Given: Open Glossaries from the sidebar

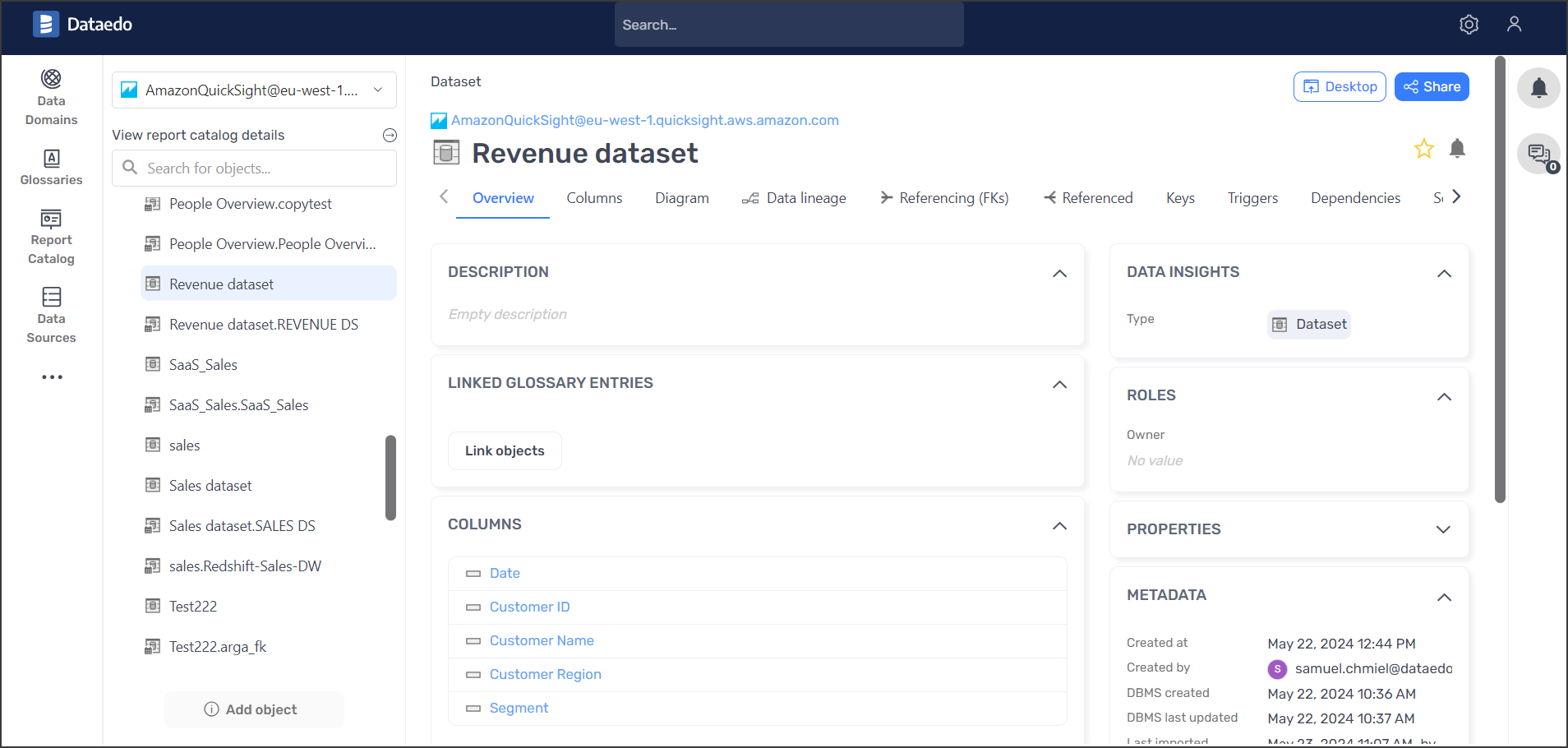Looking at the screenshot, I should pyautogui.click(x=51, y=167).
